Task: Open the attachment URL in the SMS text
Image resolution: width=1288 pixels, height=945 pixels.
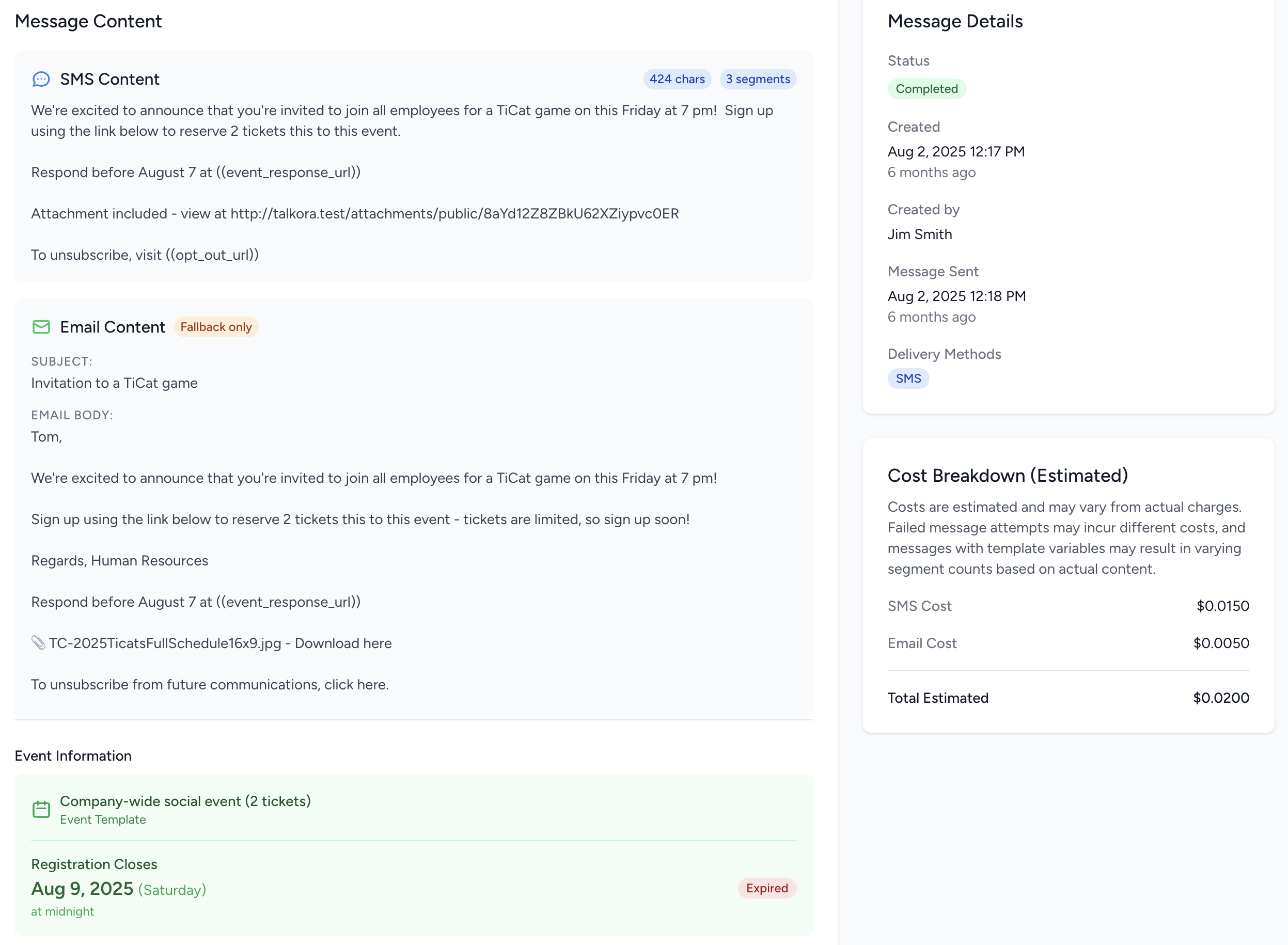Action: click(x=454, y=213)
